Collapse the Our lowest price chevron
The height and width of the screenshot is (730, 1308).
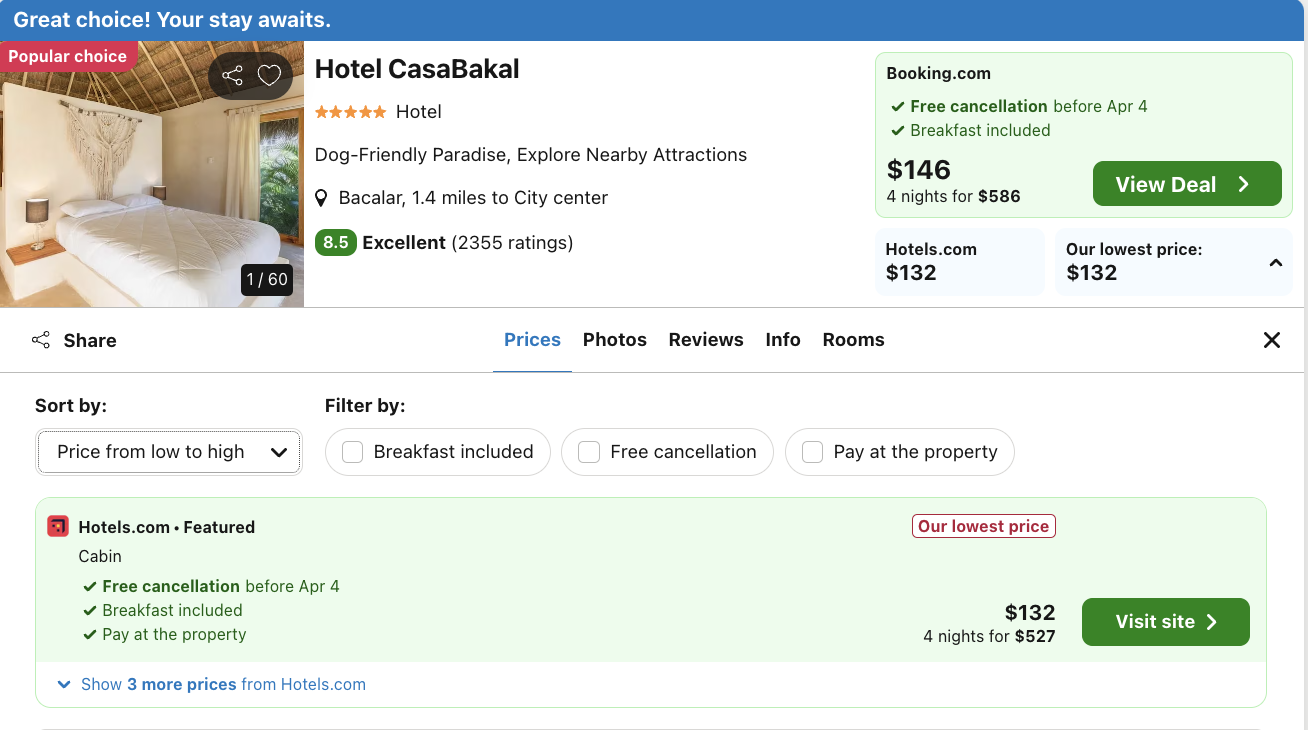(1276, 263)
